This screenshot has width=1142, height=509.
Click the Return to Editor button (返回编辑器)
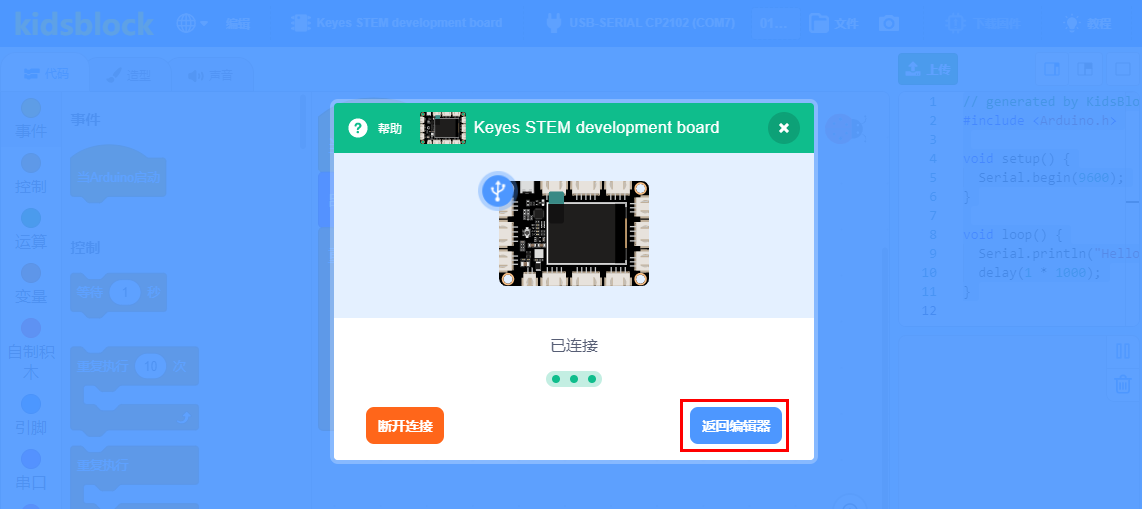pos(736,426)
